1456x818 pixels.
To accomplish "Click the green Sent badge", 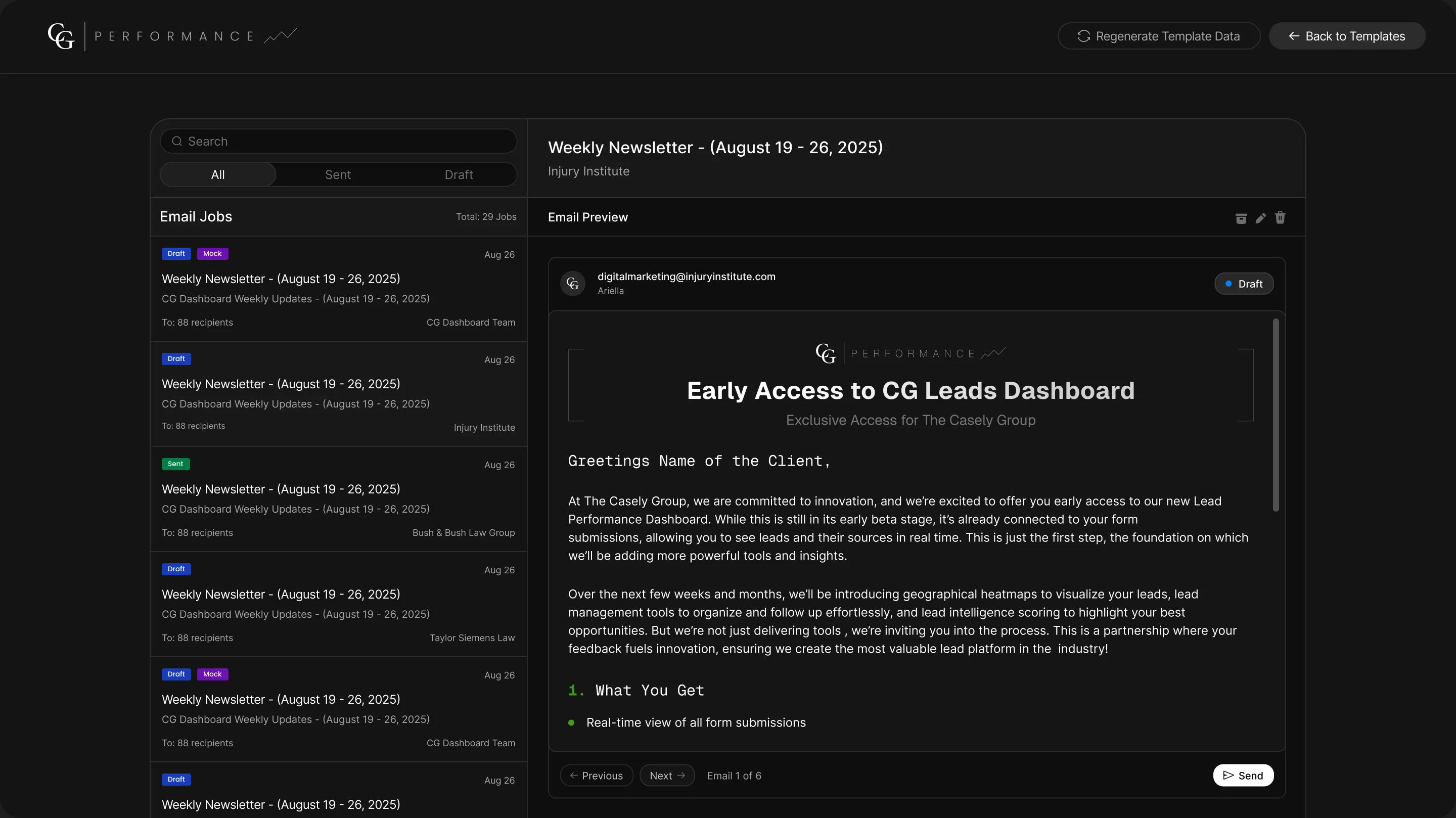I will pyautogui.click(x=175, y=464).
